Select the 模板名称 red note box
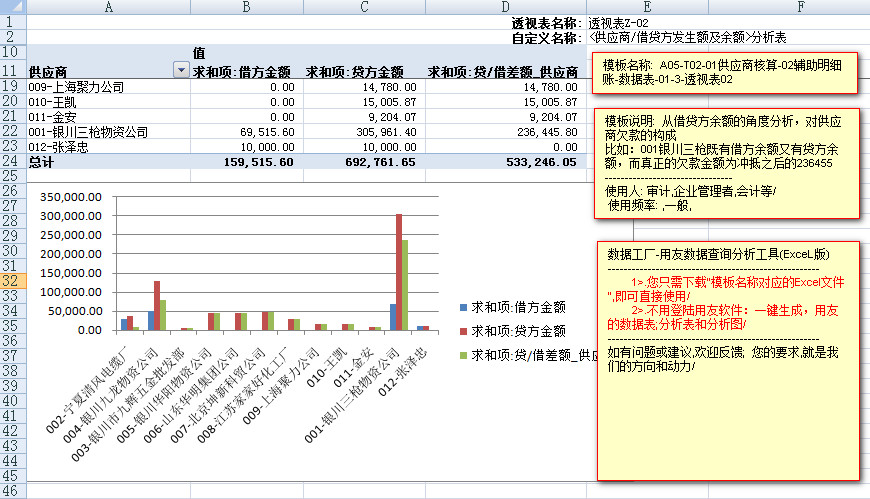The width and height of the screenshot is (870, 499). pos(724,72)
